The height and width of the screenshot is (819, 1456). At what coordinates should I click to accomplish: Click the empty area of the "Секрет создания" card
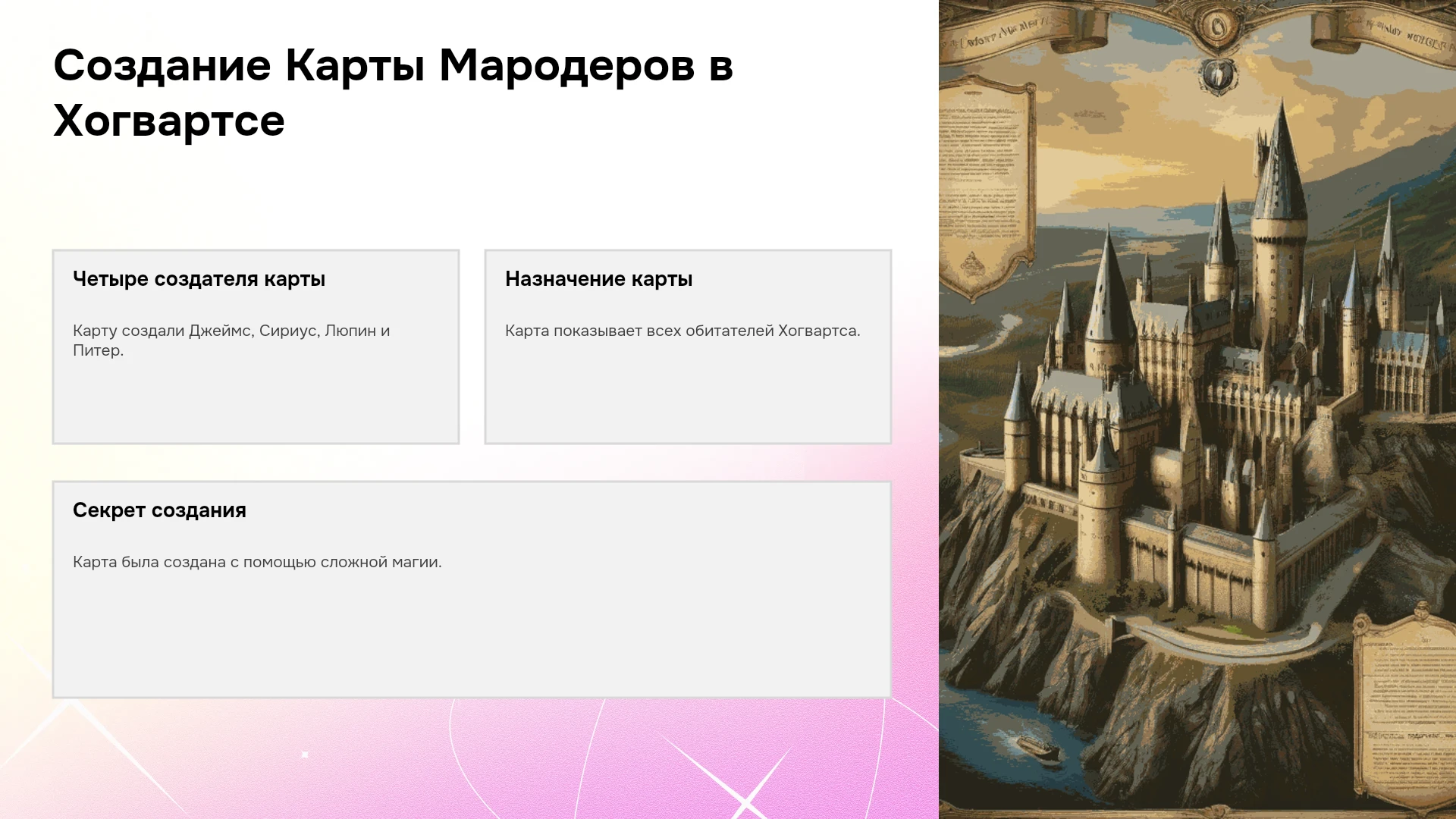tap(472, 637)
